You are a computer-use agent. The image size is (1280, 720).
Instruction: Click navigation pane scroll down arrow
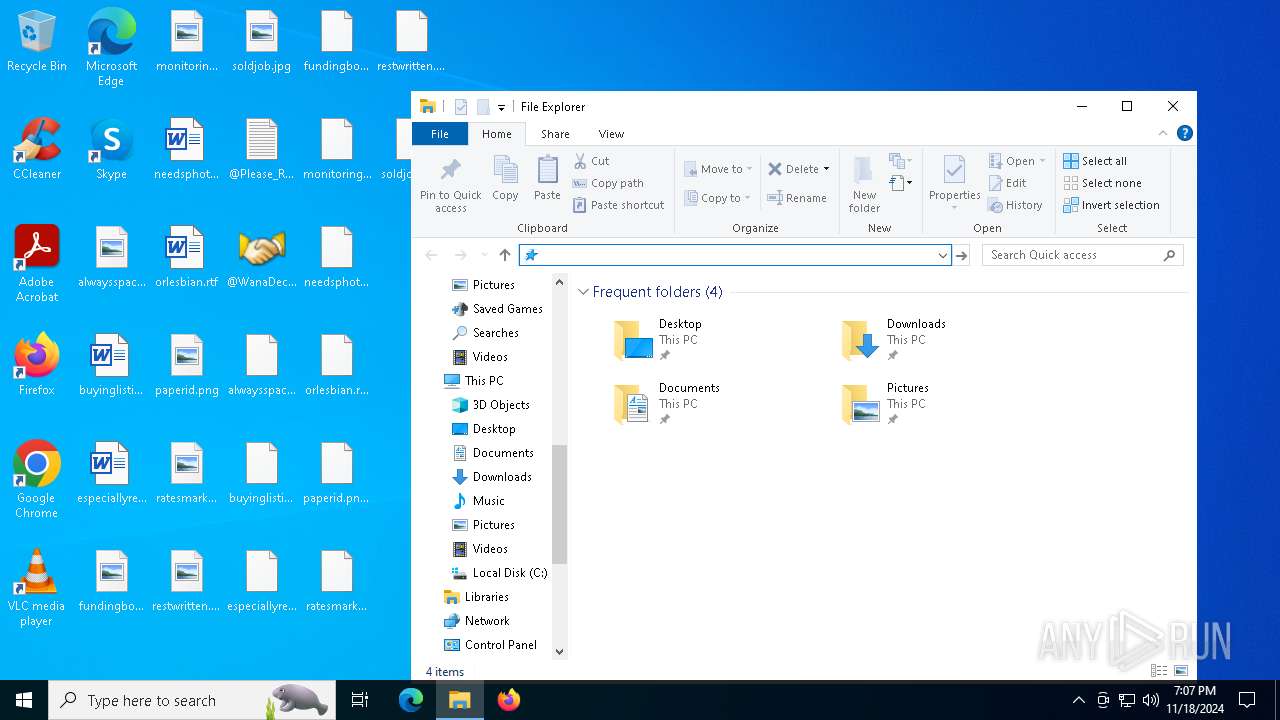click(x=559, y=651)
